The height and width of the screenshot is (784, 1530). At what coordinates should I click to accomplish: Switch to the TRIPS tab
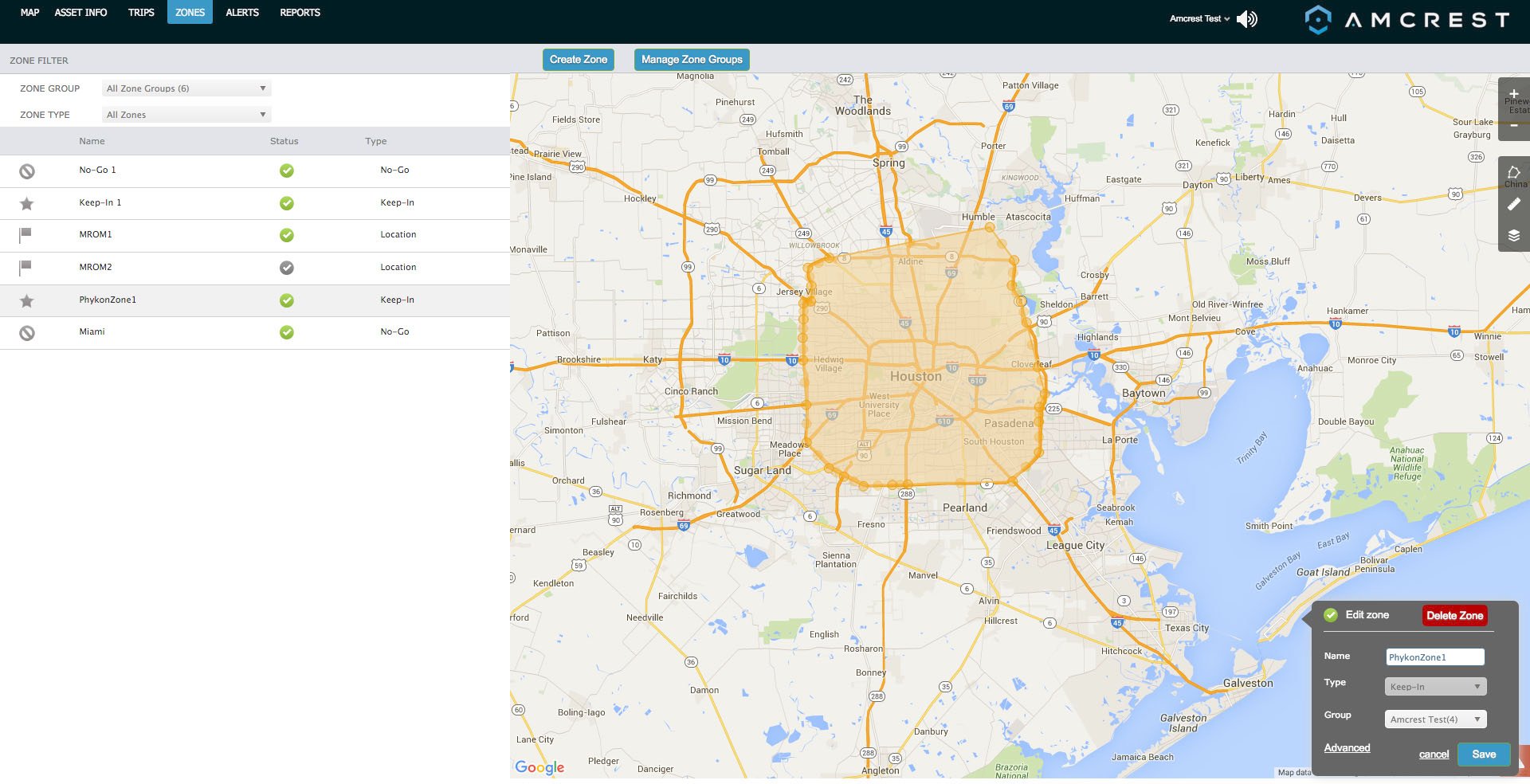[141, 13]
